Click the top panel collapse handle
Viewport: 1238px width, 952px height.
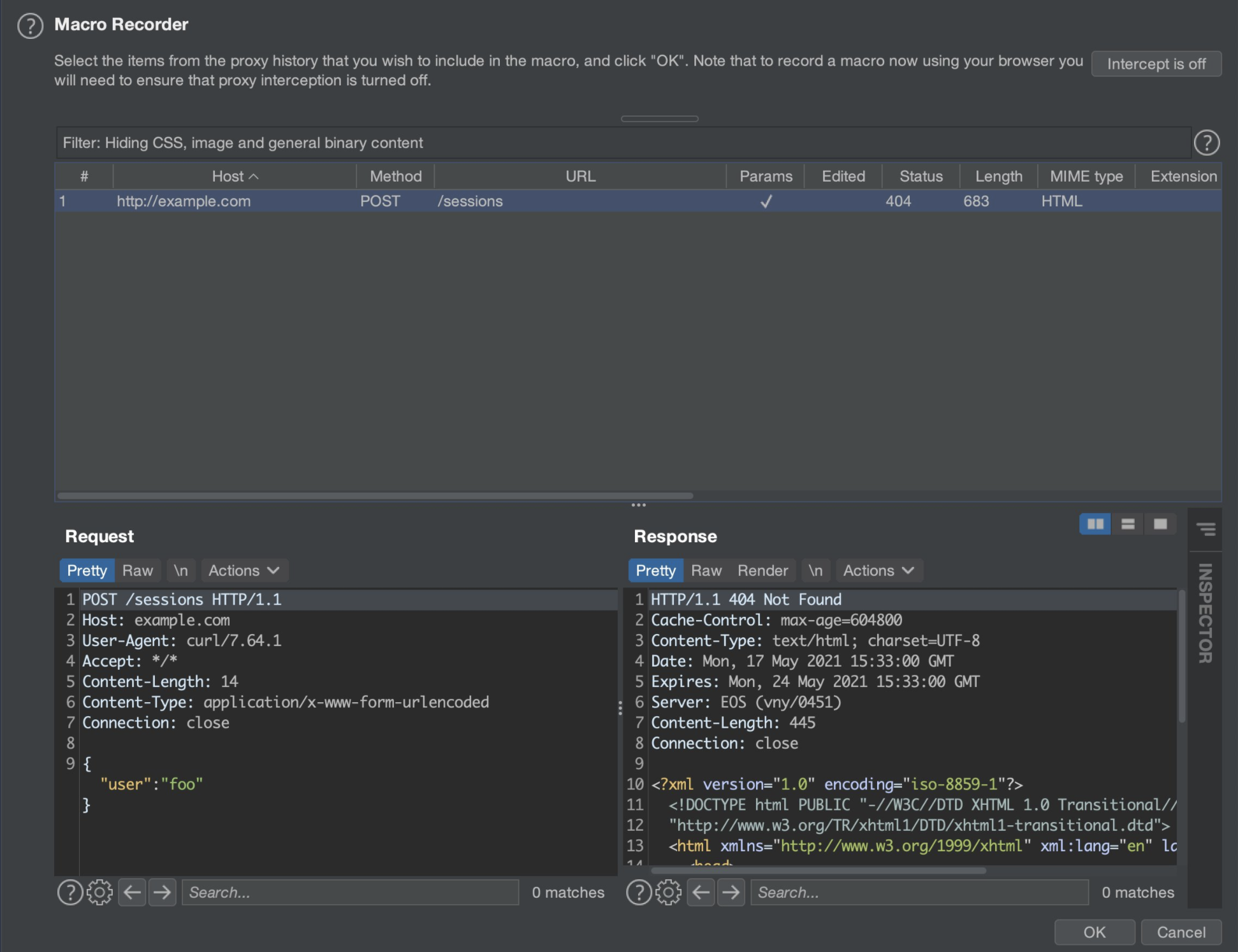(x=660, y=119)
